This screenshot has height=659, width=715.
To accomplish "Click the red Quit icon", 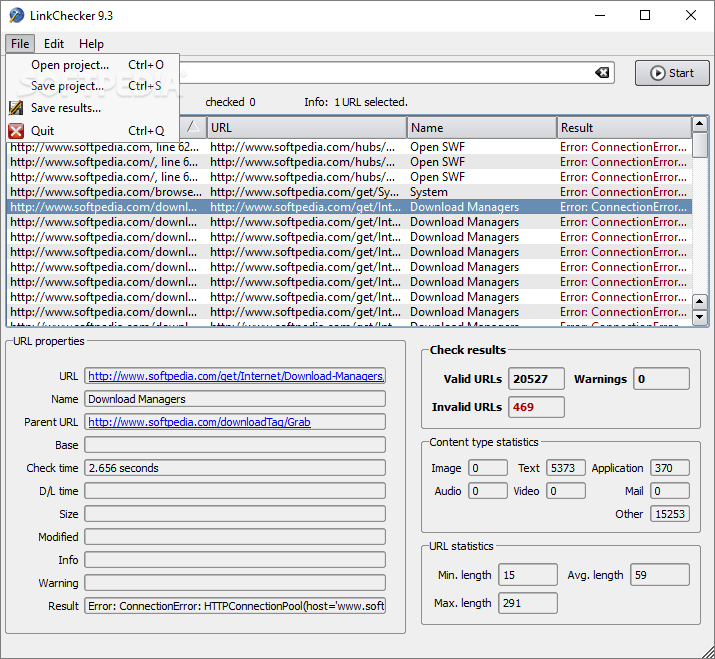I will [x=16, y=131].
